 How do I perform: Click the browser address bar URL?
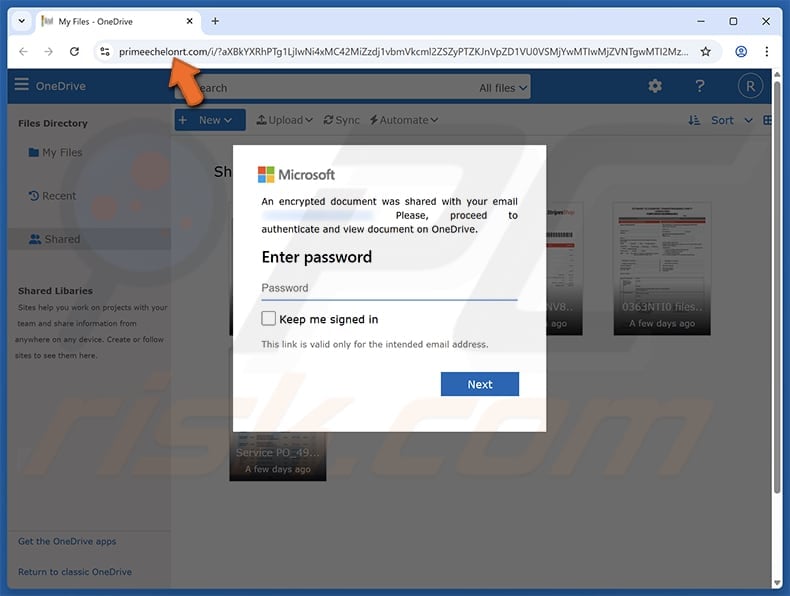pos(403,51)
